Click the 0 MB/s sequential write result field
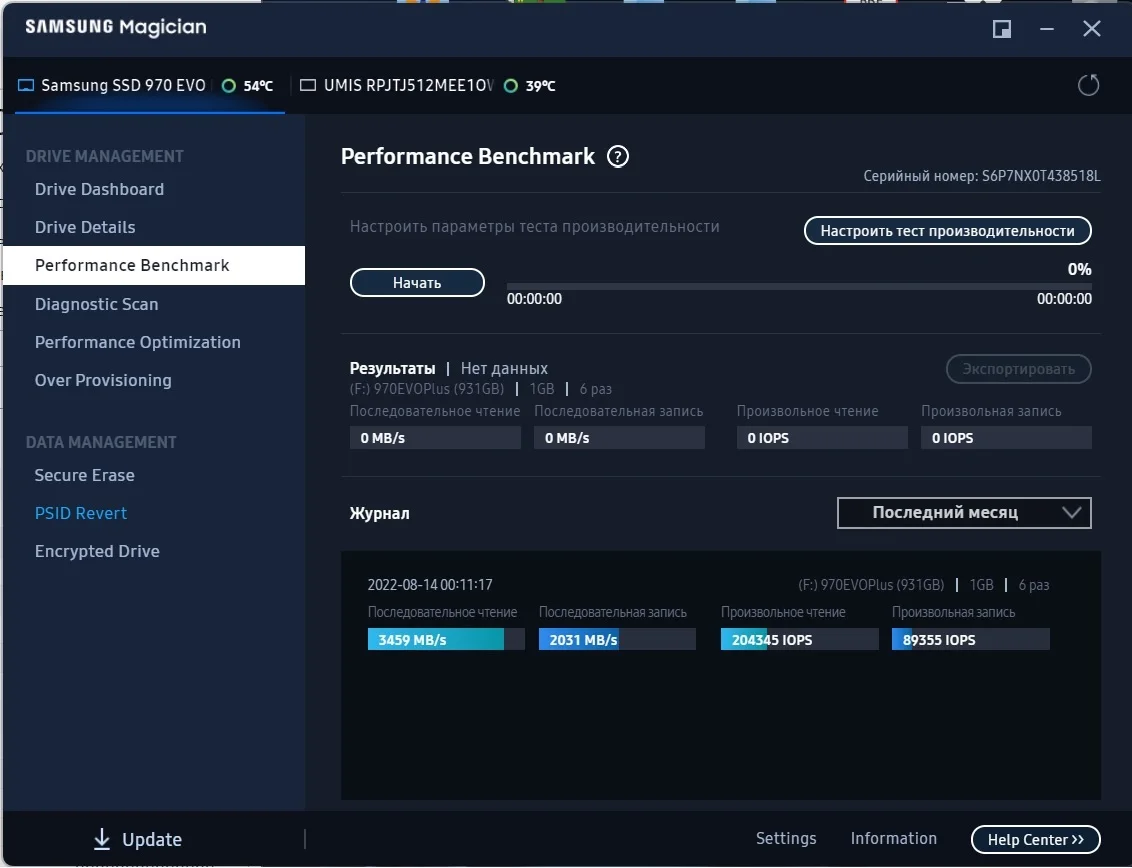Image resolution: width=1132 pixels, height=868 pixels. [x=619, y=438]
